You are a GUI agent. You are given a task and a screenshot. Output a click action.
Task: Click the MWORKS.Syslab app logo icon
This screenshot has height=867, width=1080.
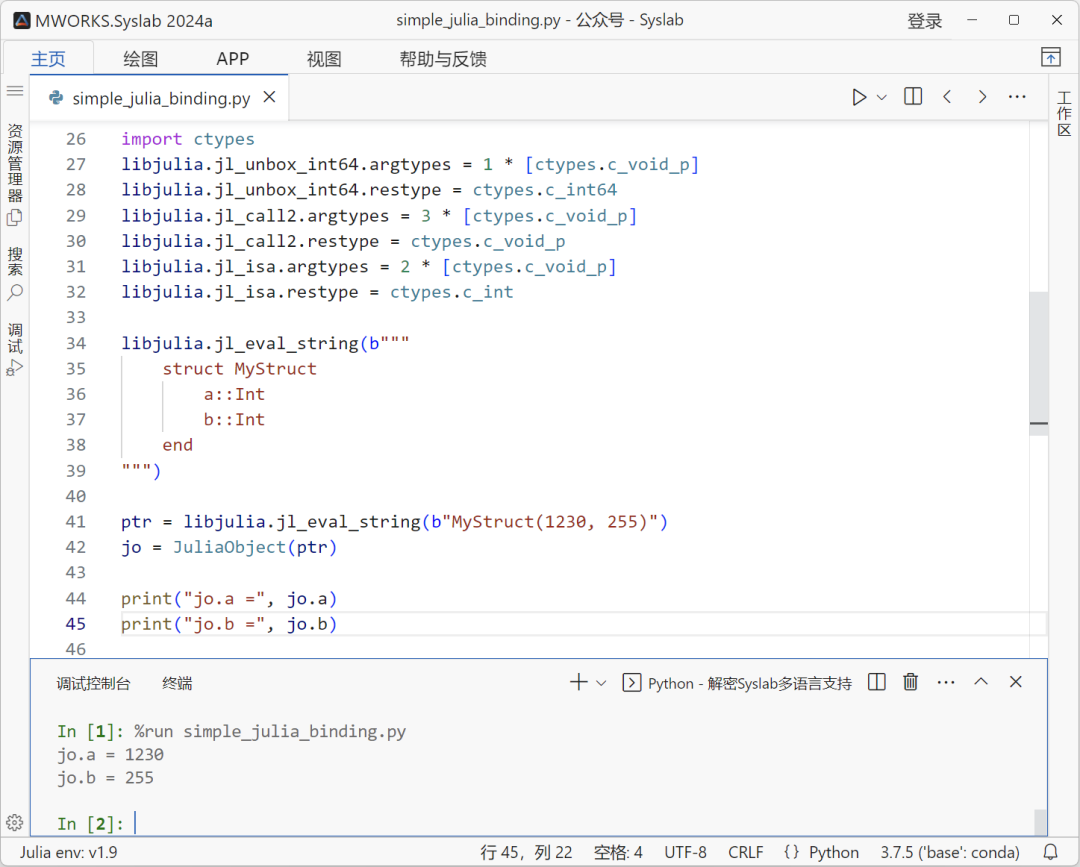coord(21,21)
